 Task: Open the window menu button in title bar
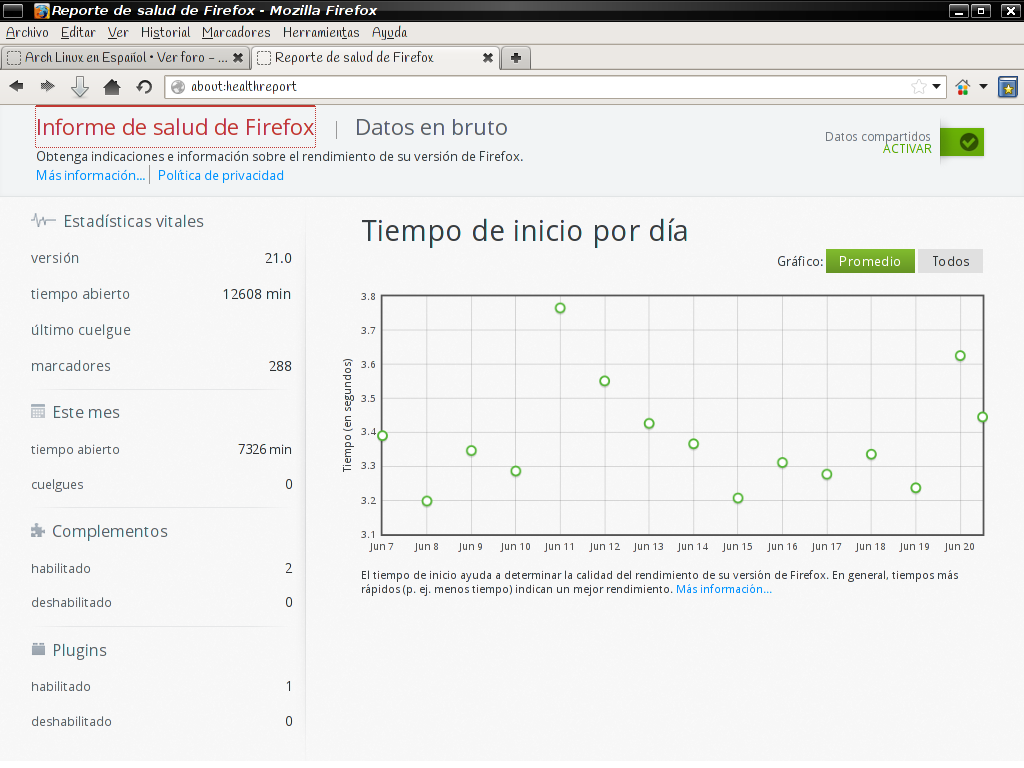point(13,10)
